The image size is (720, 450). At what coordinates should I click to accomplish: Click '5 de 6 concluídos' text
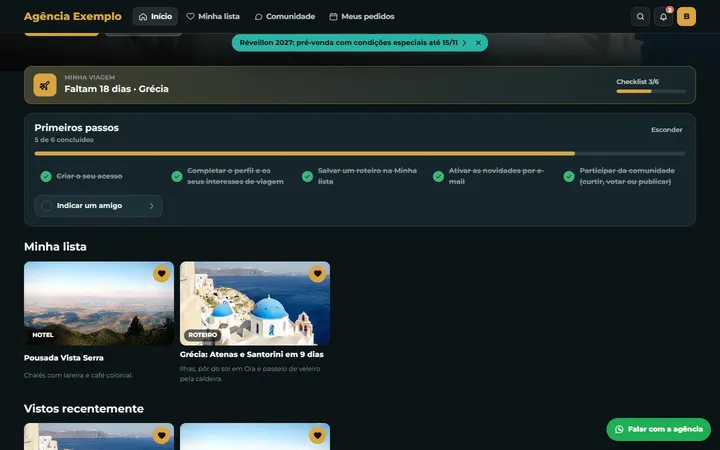pos(64,140)
